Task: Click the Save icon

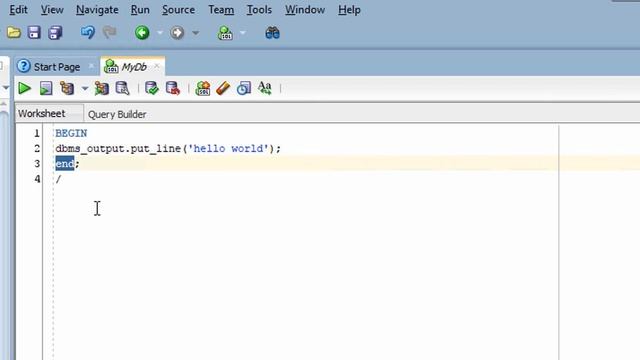Action: click(x=34, y=33)
